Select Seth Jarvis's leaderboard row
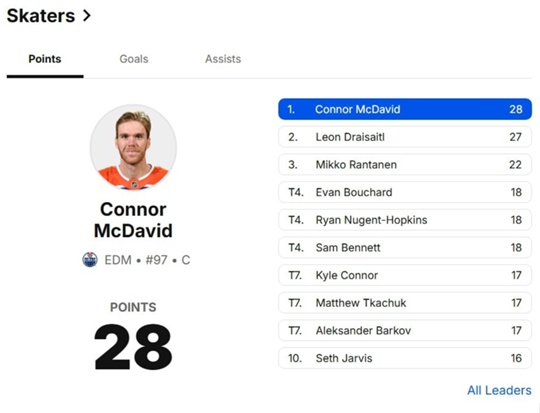 [x=405, y=358]
